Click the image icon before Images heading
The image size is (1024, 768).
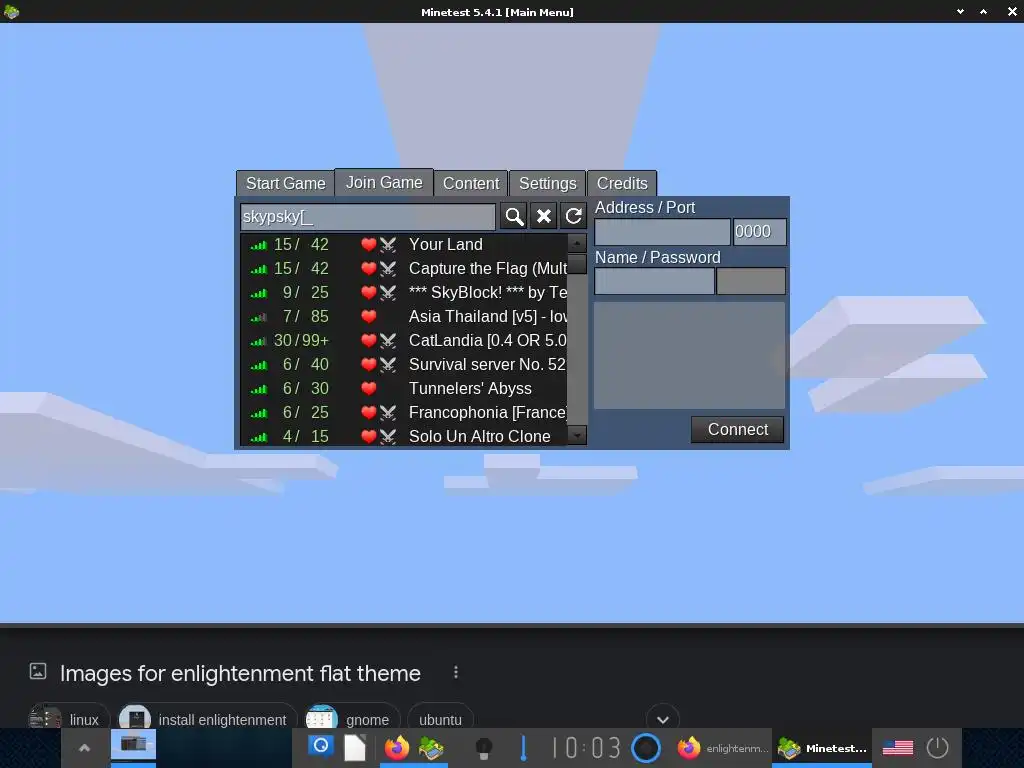[38, 671]
